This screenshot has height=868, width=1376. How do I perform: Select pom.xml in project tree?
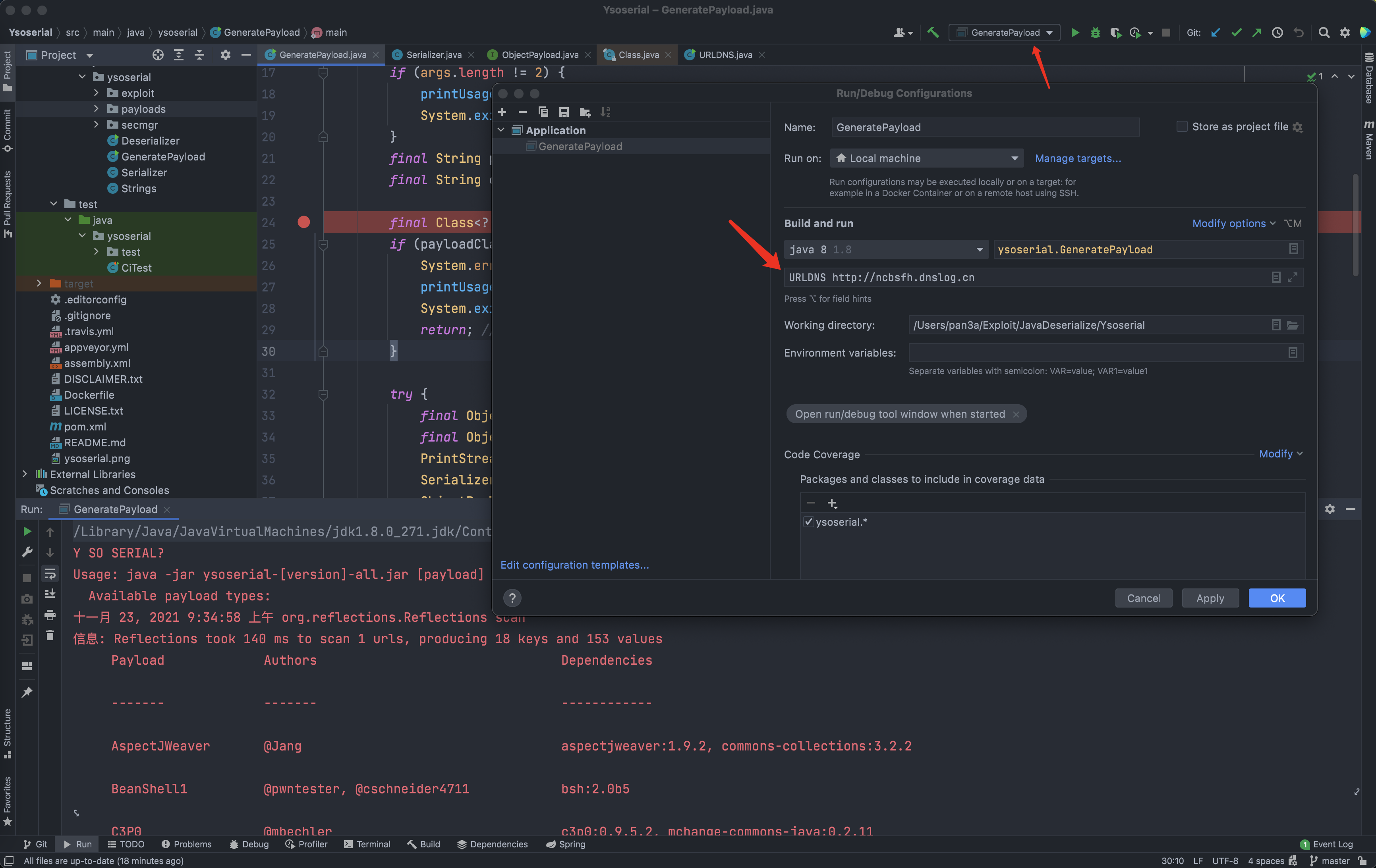[85, 426]
